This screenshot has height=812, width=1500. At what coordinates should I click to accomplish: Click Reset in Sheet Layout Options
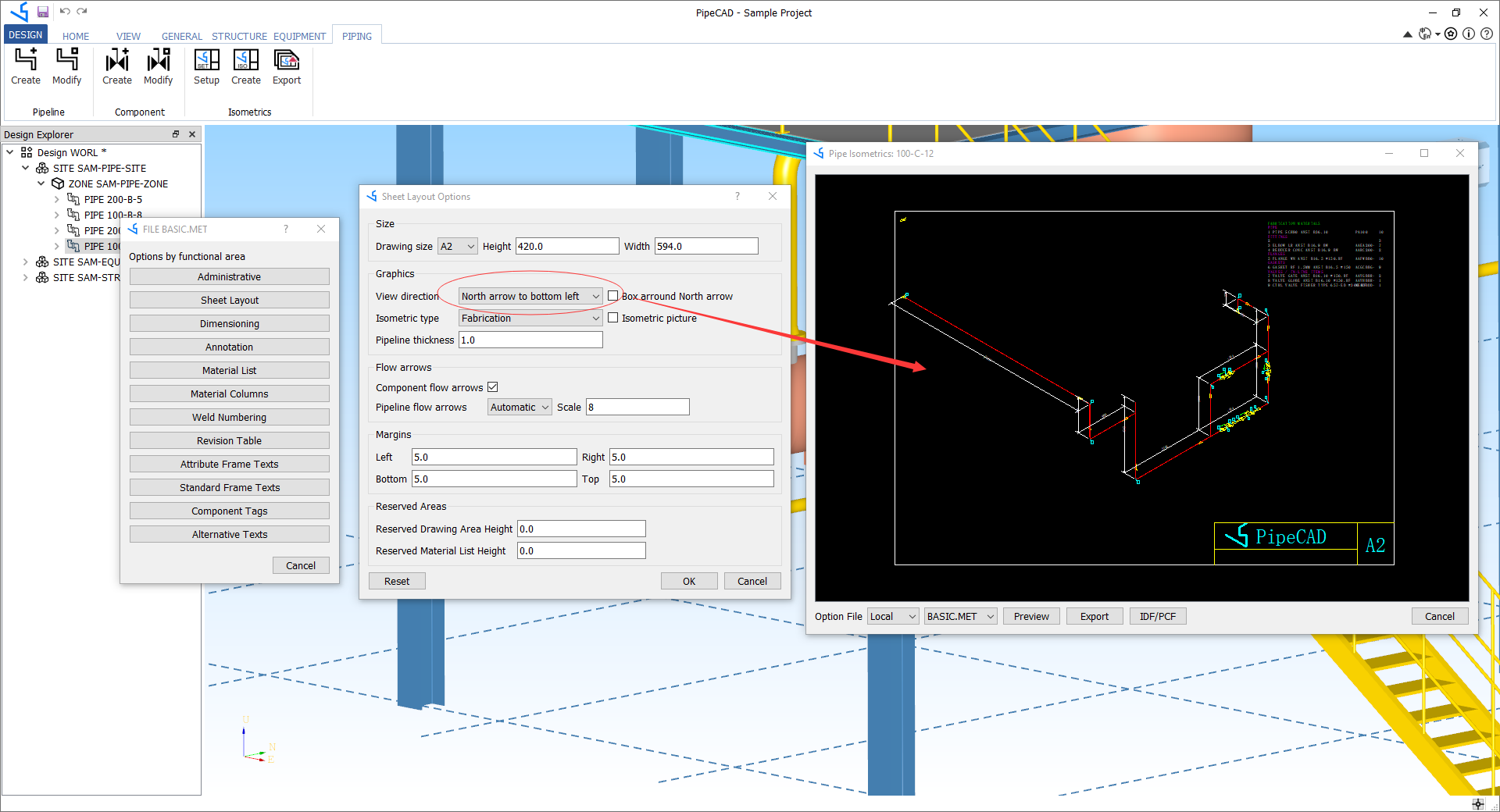(x=397, y=582)
